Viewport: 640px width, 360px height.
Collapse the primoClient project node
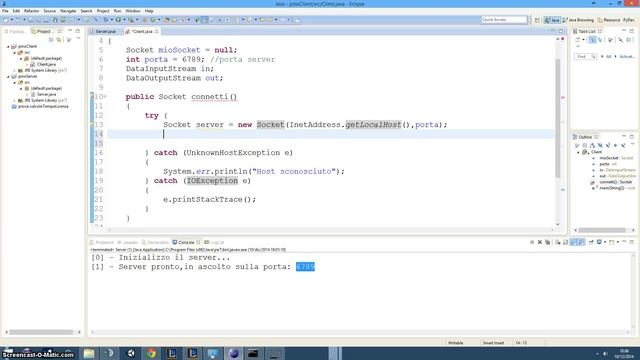tap(8, 47)
